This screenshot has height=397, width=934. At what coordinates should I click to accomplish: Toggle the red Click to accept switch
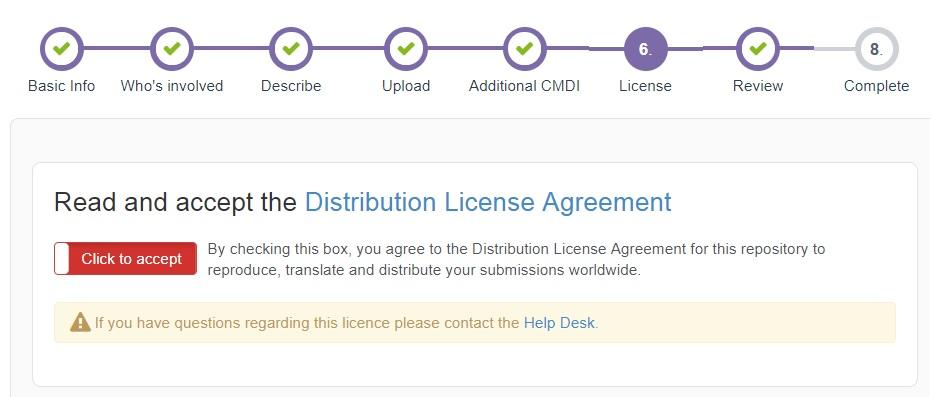[x=125, y=259]
